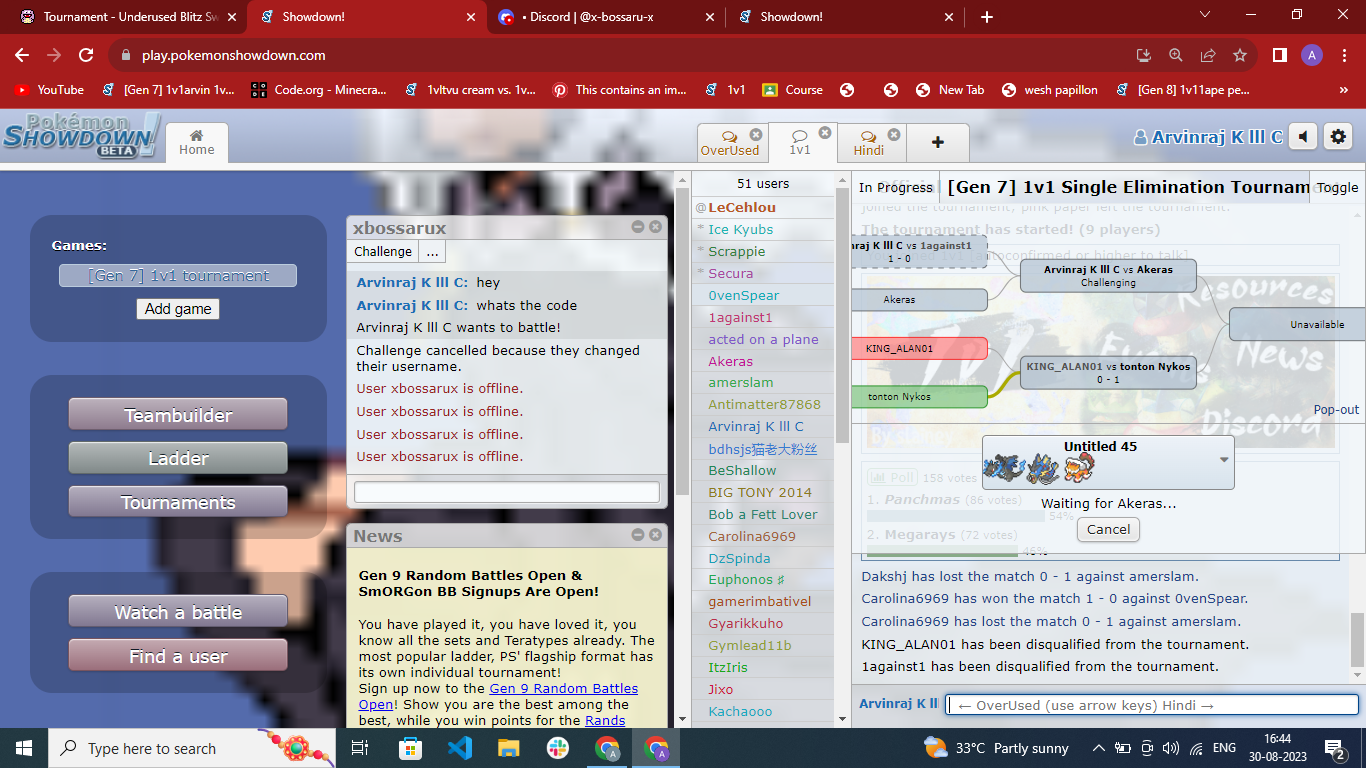The width and height of the screenshot is (1366, 768).
Task: Click the Teambuilder button
Action: 178,415
